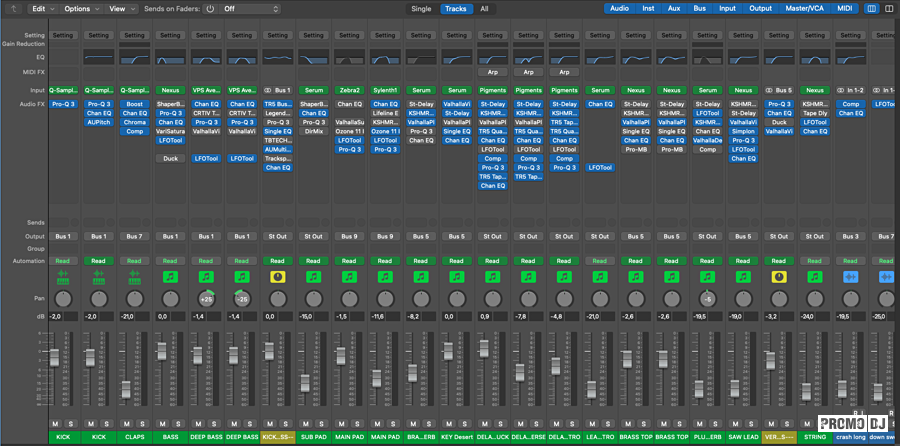The height and width of the screenshot is (446, 900).
Task: Click the Read automation button on STRING strip
Action: point(815,259)
